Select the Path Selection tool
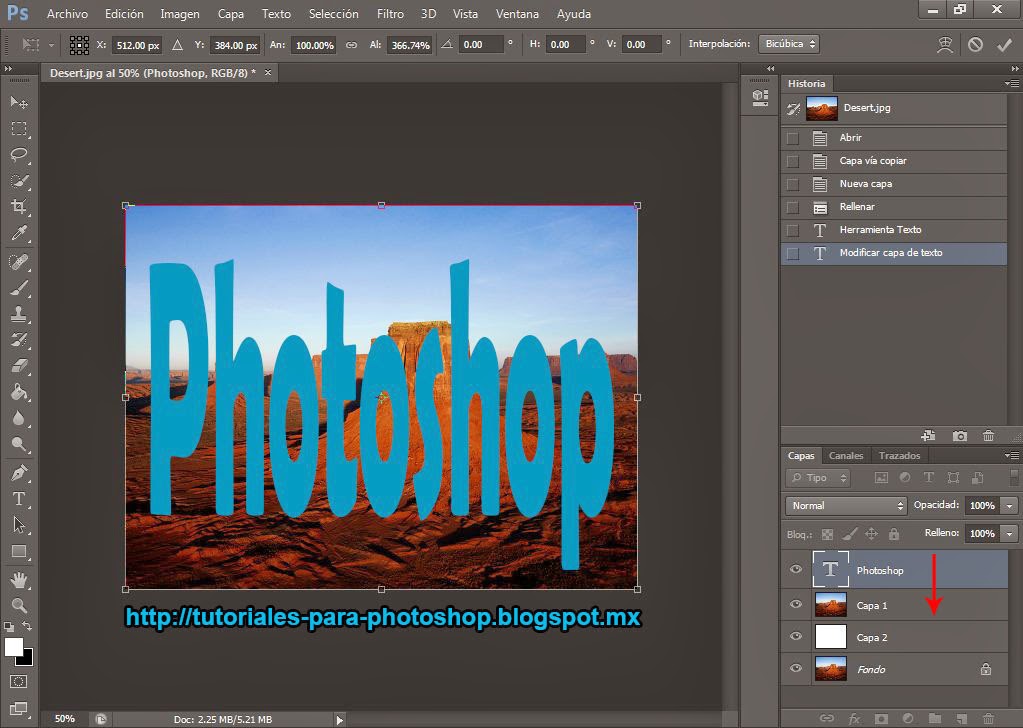Viewport: 1023px width, 728px height. click(19, 524)
